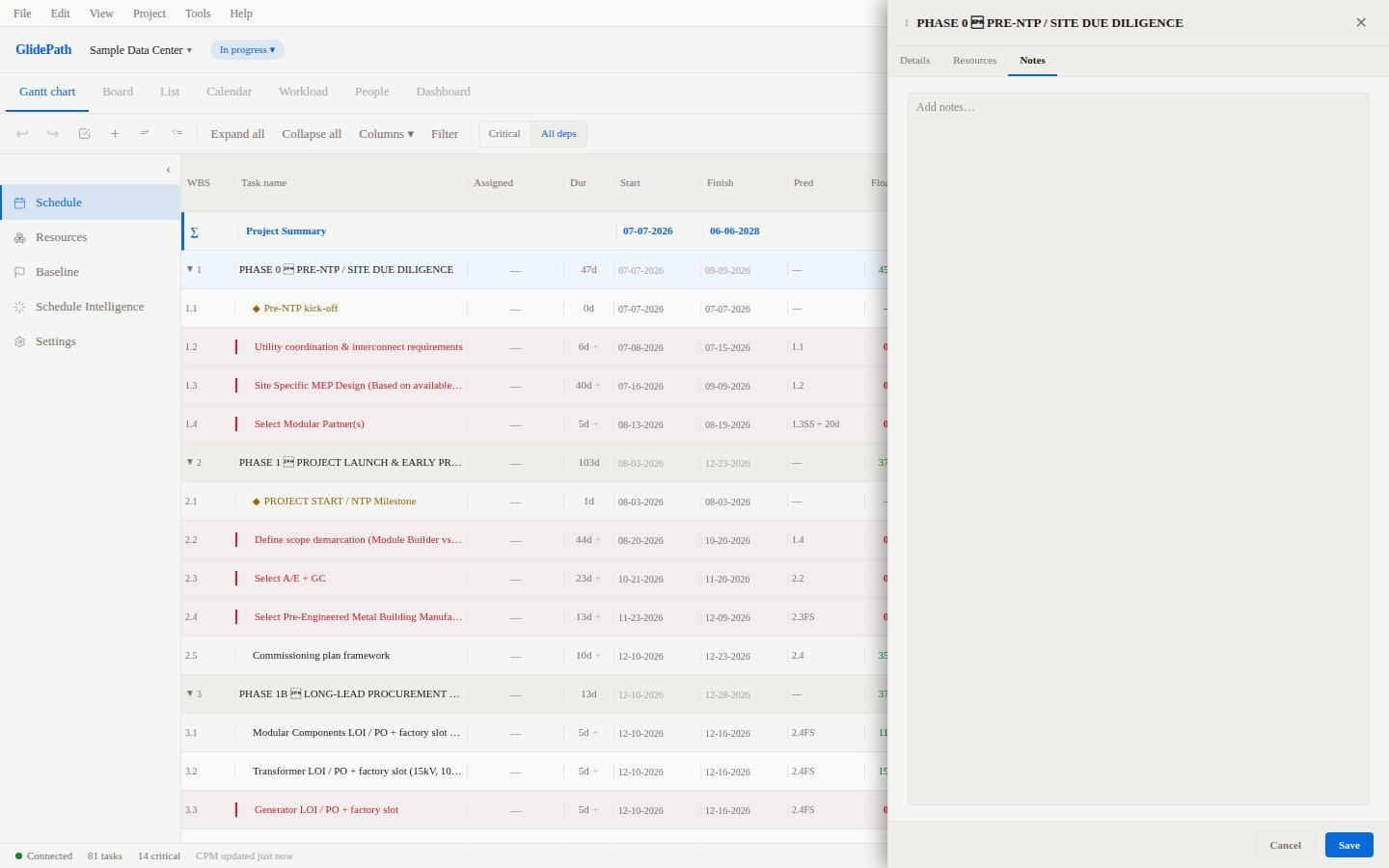
Task: Click the checkbox-edit toolbar icon
Action: [84, 134]
